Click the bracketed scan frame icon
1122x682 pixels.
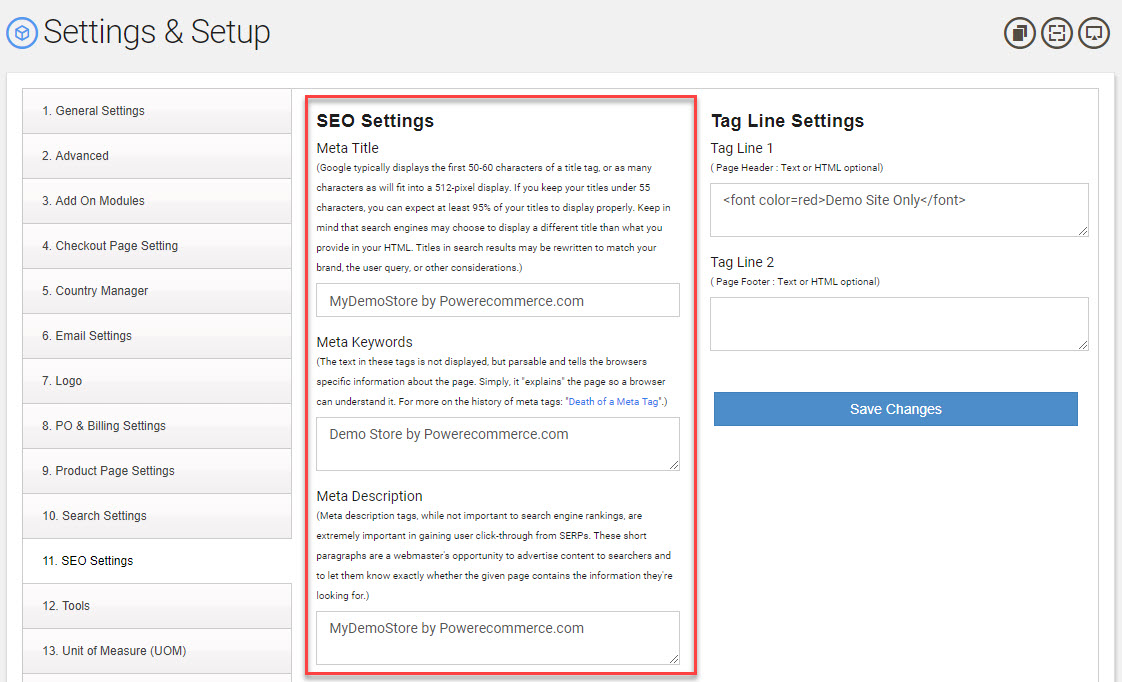click(x=1056, y=33)
